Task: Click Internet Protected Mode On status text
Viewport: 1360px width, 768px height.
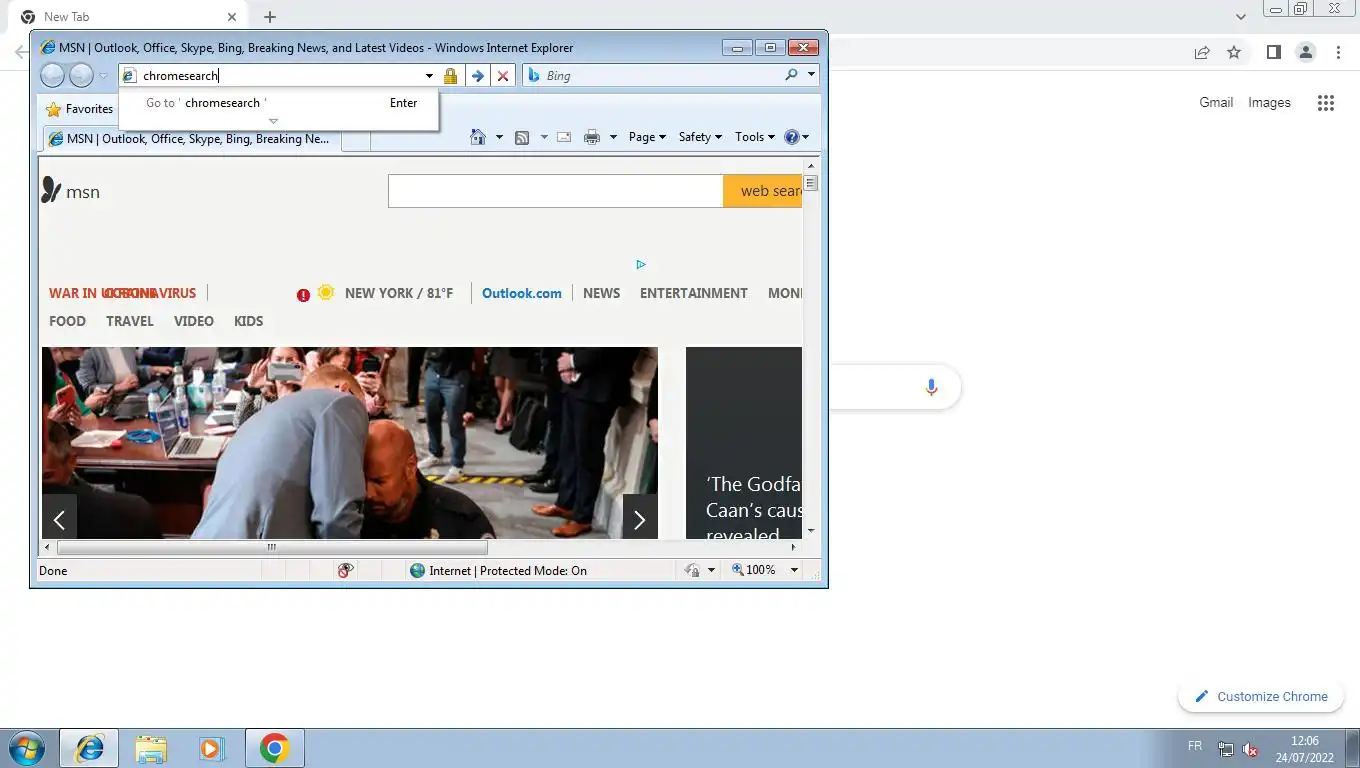Action: point(508,570)
